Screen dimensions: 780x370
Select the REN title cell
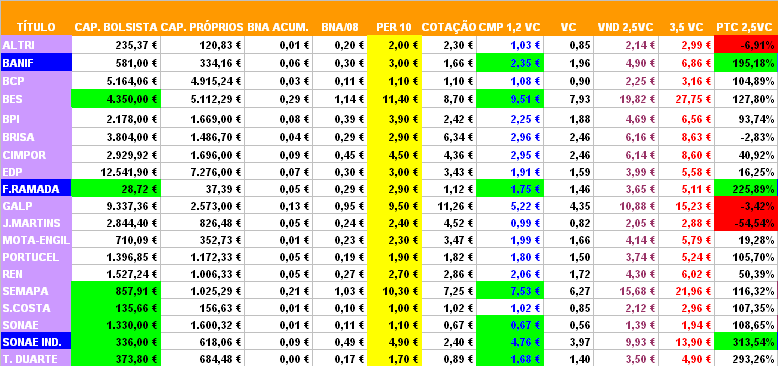[36, 274]
